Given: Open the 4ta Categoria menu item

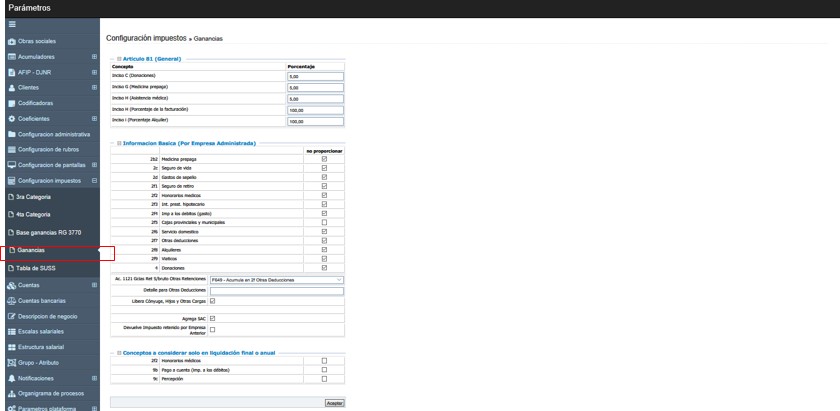Looking at the screenshot, I should pos(33,214).
